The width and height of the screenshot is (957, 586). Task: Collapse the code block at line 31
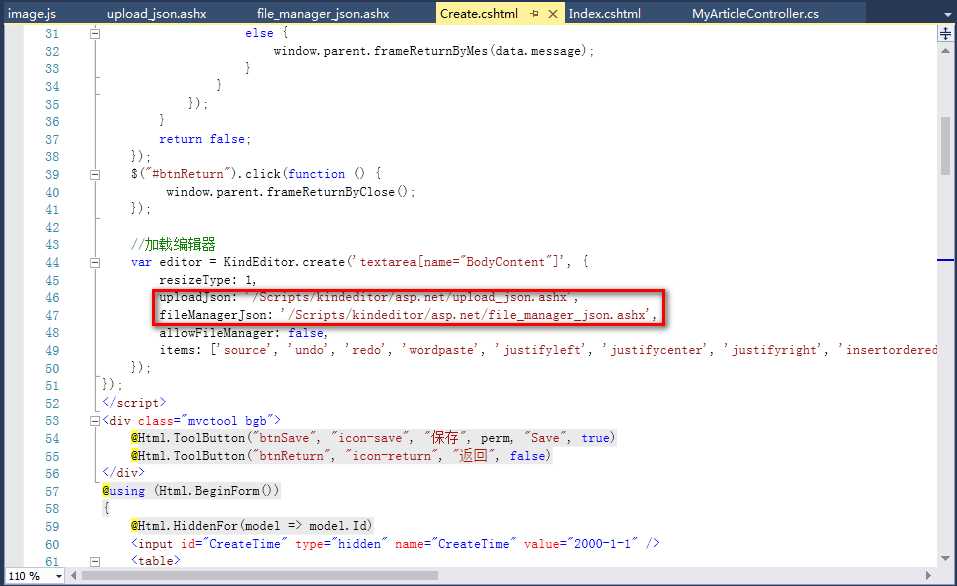pyautogui.click(x=95, y=34)
